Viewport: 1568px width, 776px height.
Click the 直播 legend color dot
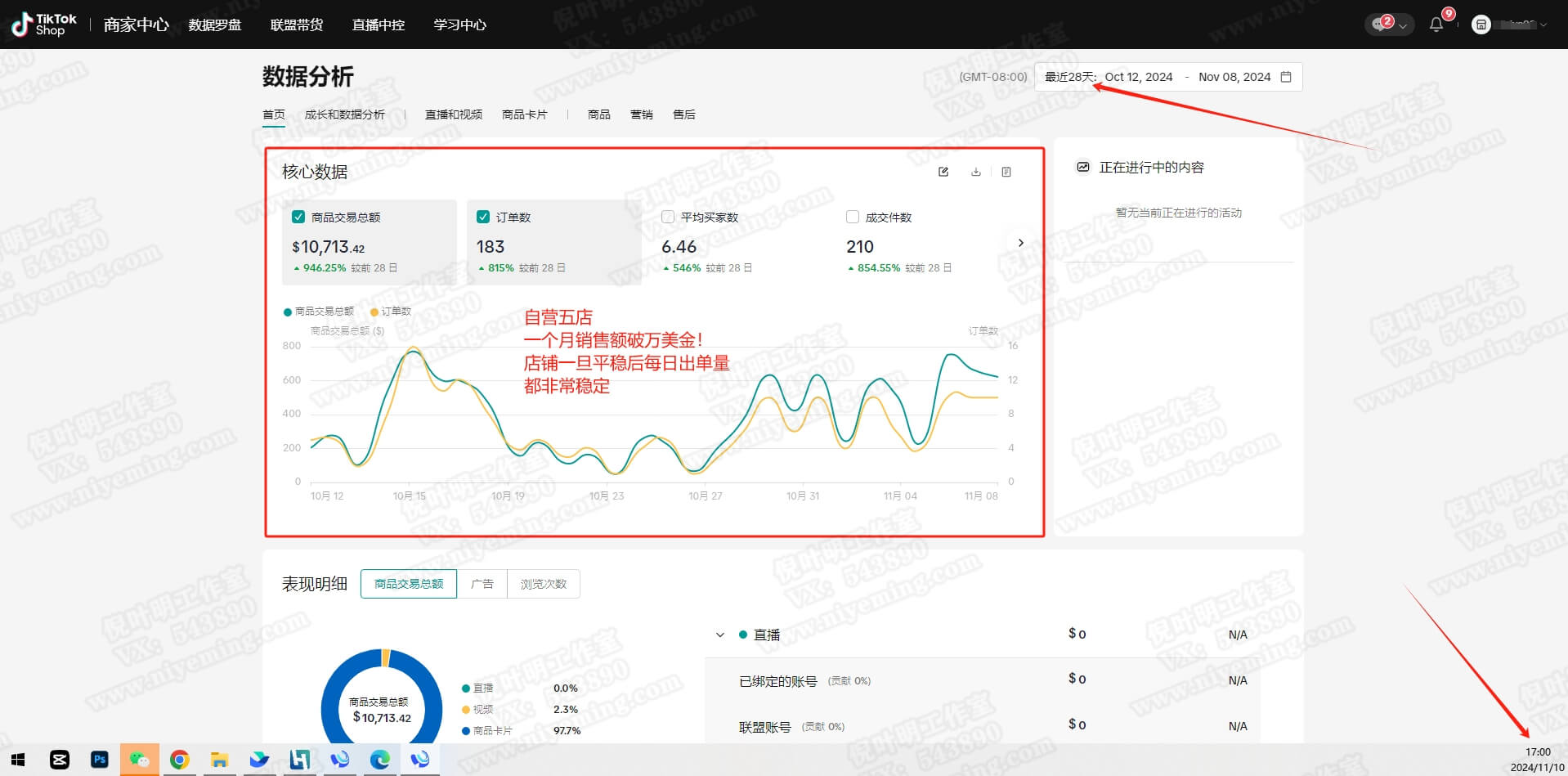[x=466, y=689]
